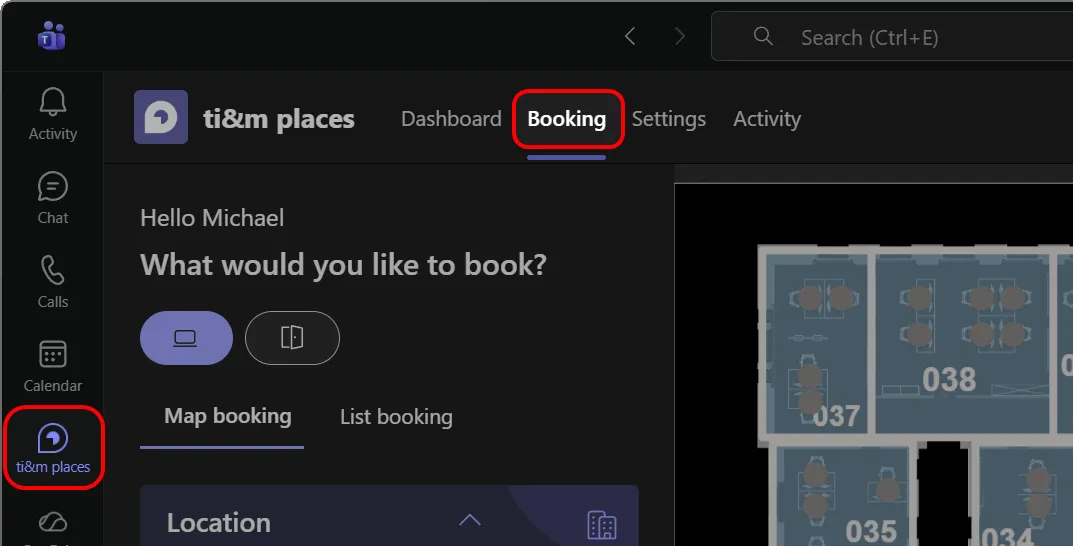Click the ti&m places app logo

coord(161,117)
